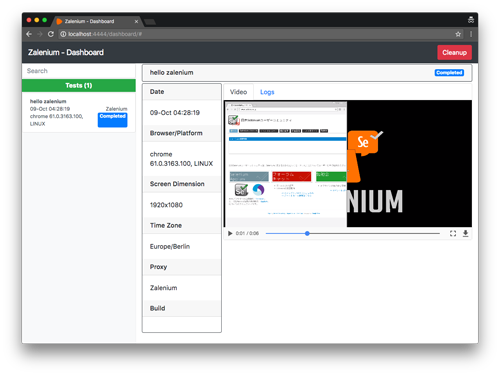500x375 pixels.
Task: Click the site info icon in address bar
Action: pyautogui.click(x=63, y=34)
